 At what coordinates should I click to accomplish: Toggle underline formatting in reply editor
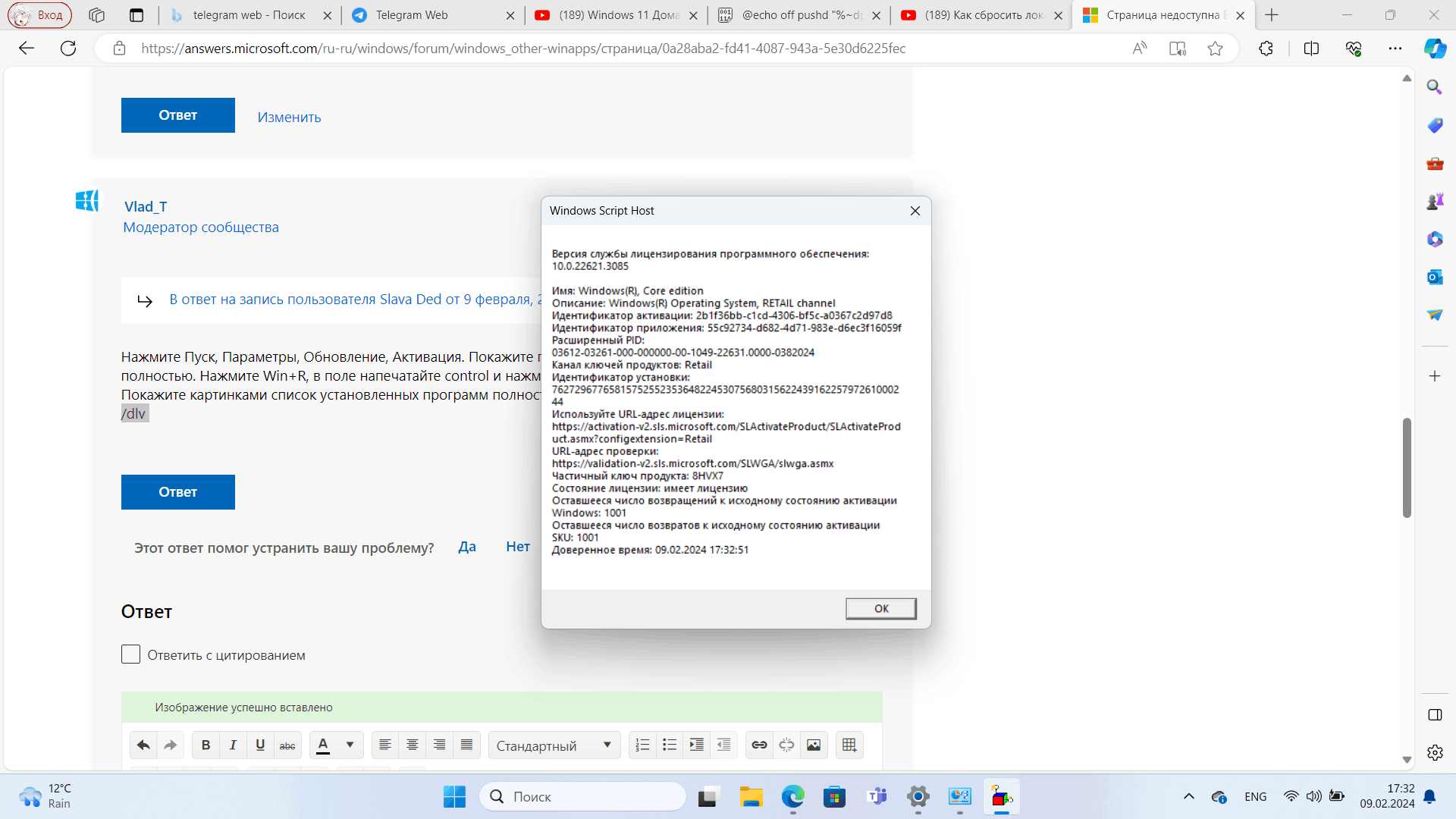pyautogui.click(x=260, y=745)
